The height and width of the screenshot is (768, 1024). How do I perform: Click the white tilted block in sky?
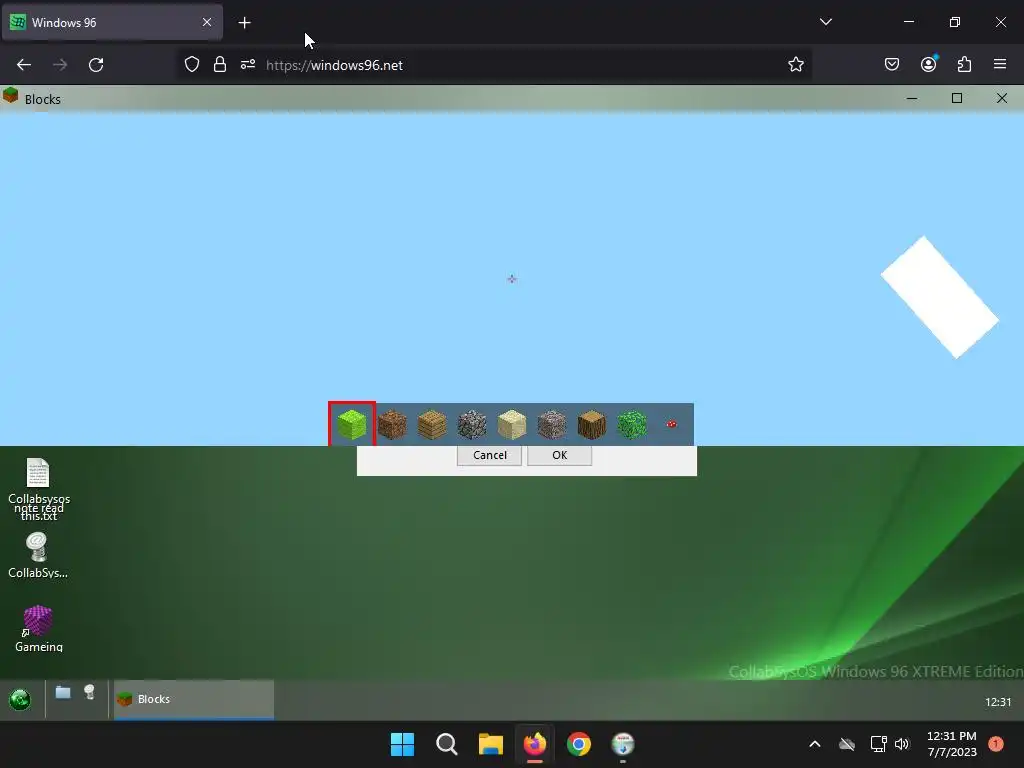(940, 297)
